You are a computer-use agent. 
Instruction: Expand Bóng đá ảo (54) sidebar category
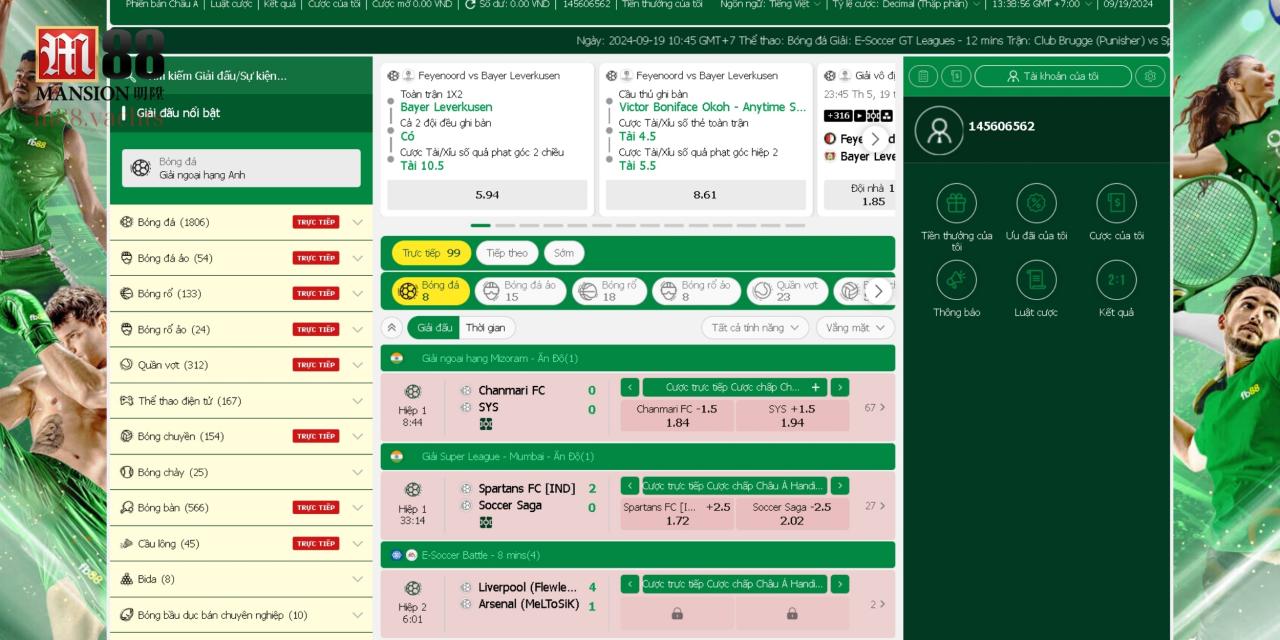click(x=240, y=258)
